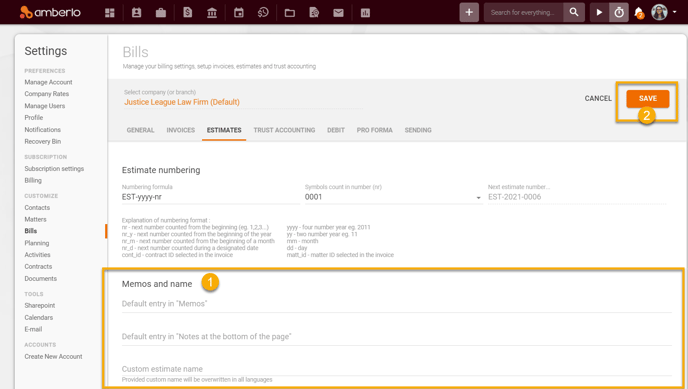Open the trust accounting bank icon
The width and height of the screenshot is (688, 389).
click(x=212, y=13)
